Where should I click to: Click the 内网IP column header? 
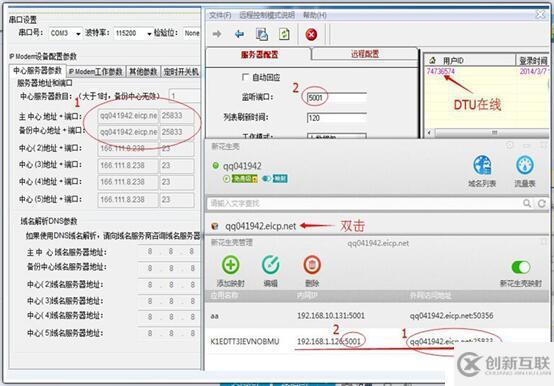pos(307,296)
